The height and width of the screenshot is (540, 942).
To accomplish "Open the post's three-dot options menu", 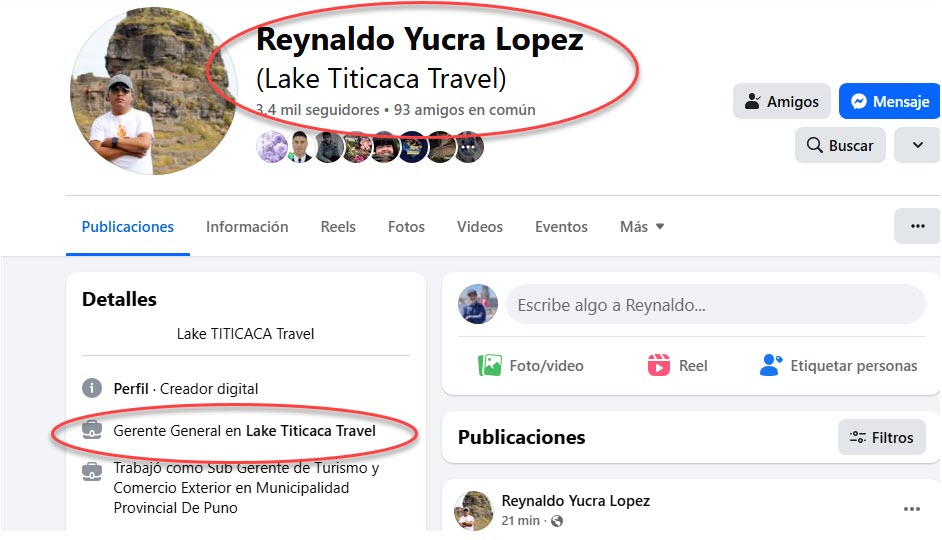I will (x=911, y=509).
